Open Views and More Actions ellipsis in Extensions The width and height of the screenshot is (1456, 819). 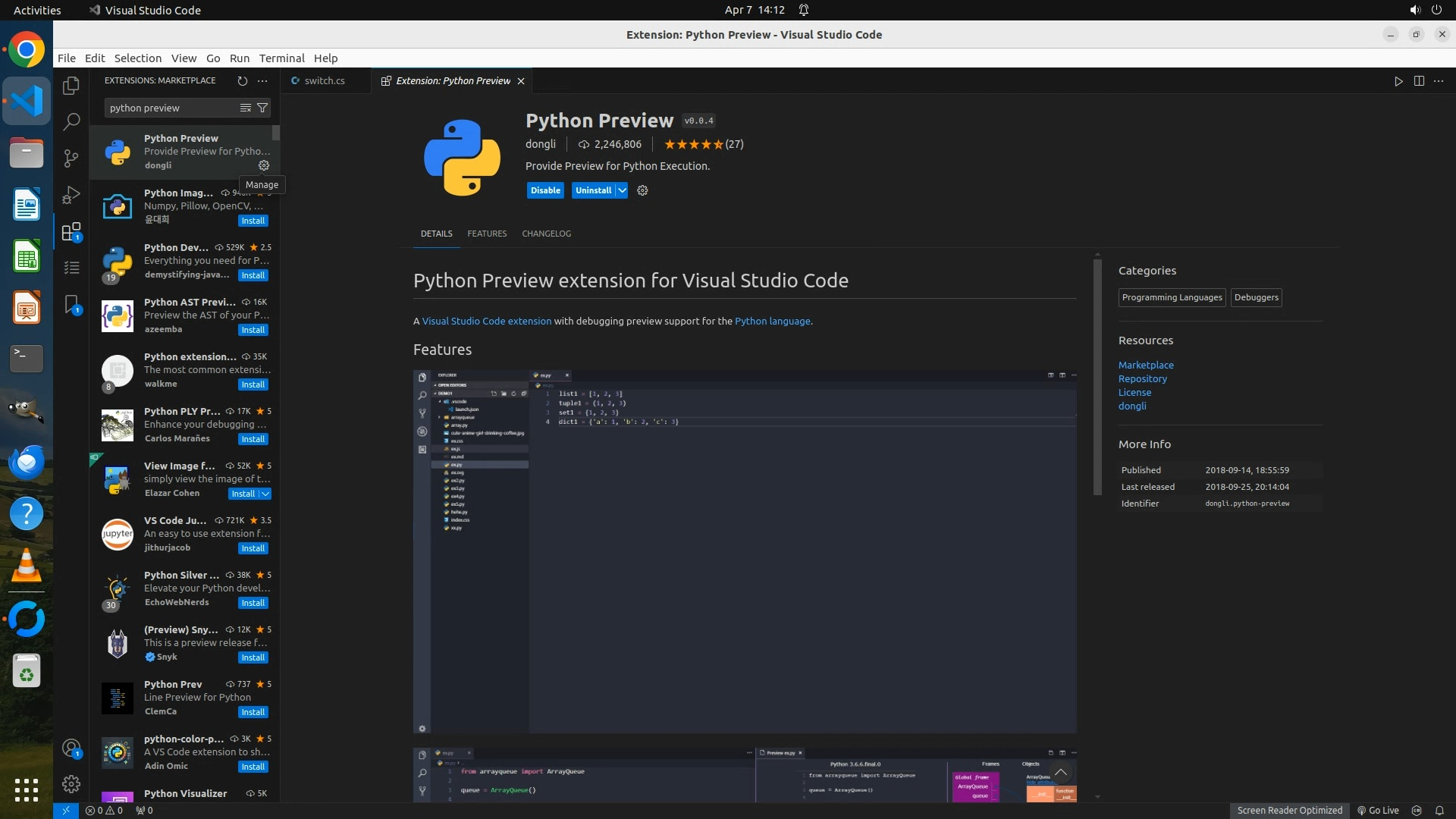click(x=262, y=80)
